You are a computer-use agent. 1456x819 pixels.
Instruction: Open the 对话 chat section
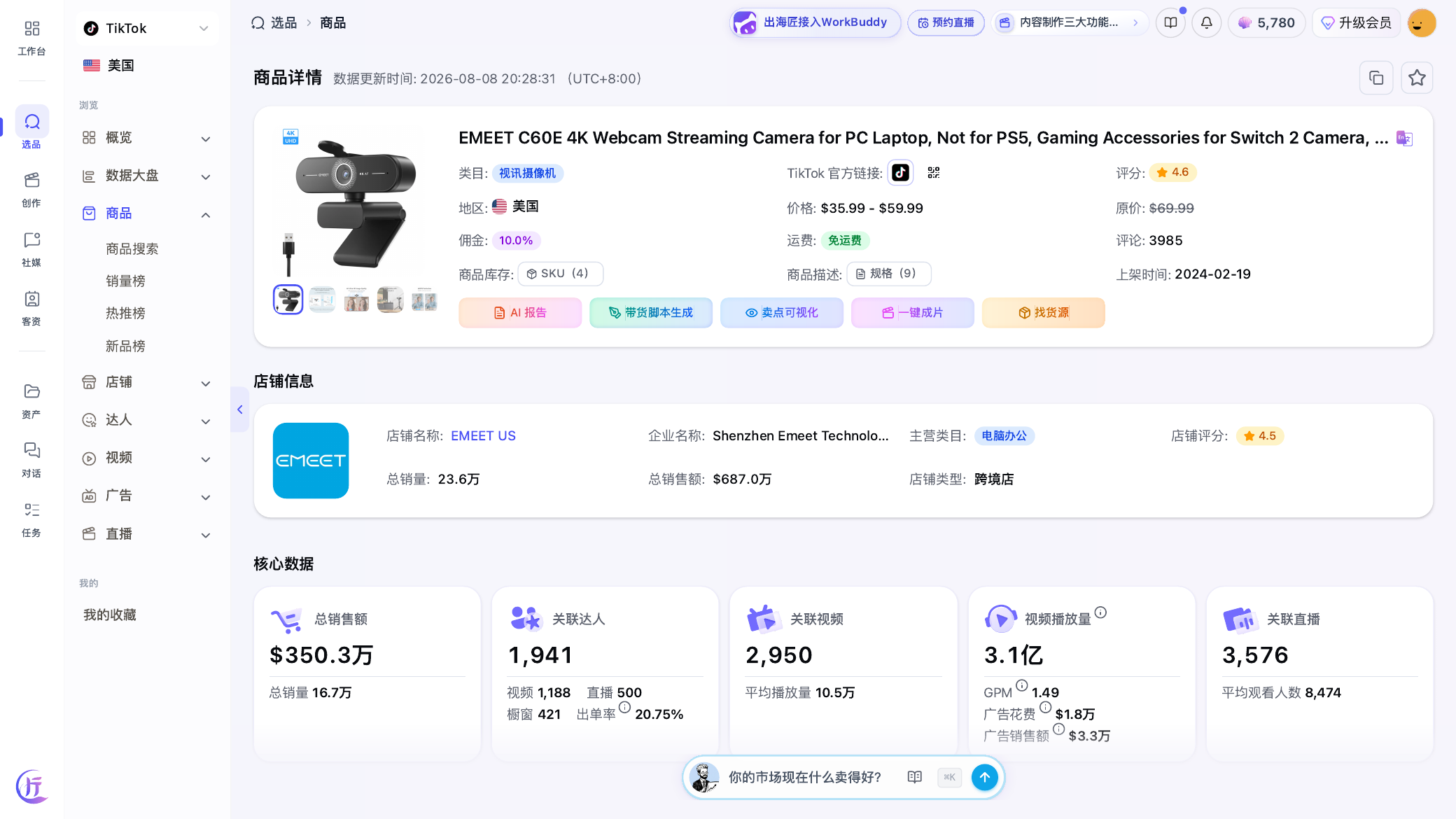pos(31,460)
